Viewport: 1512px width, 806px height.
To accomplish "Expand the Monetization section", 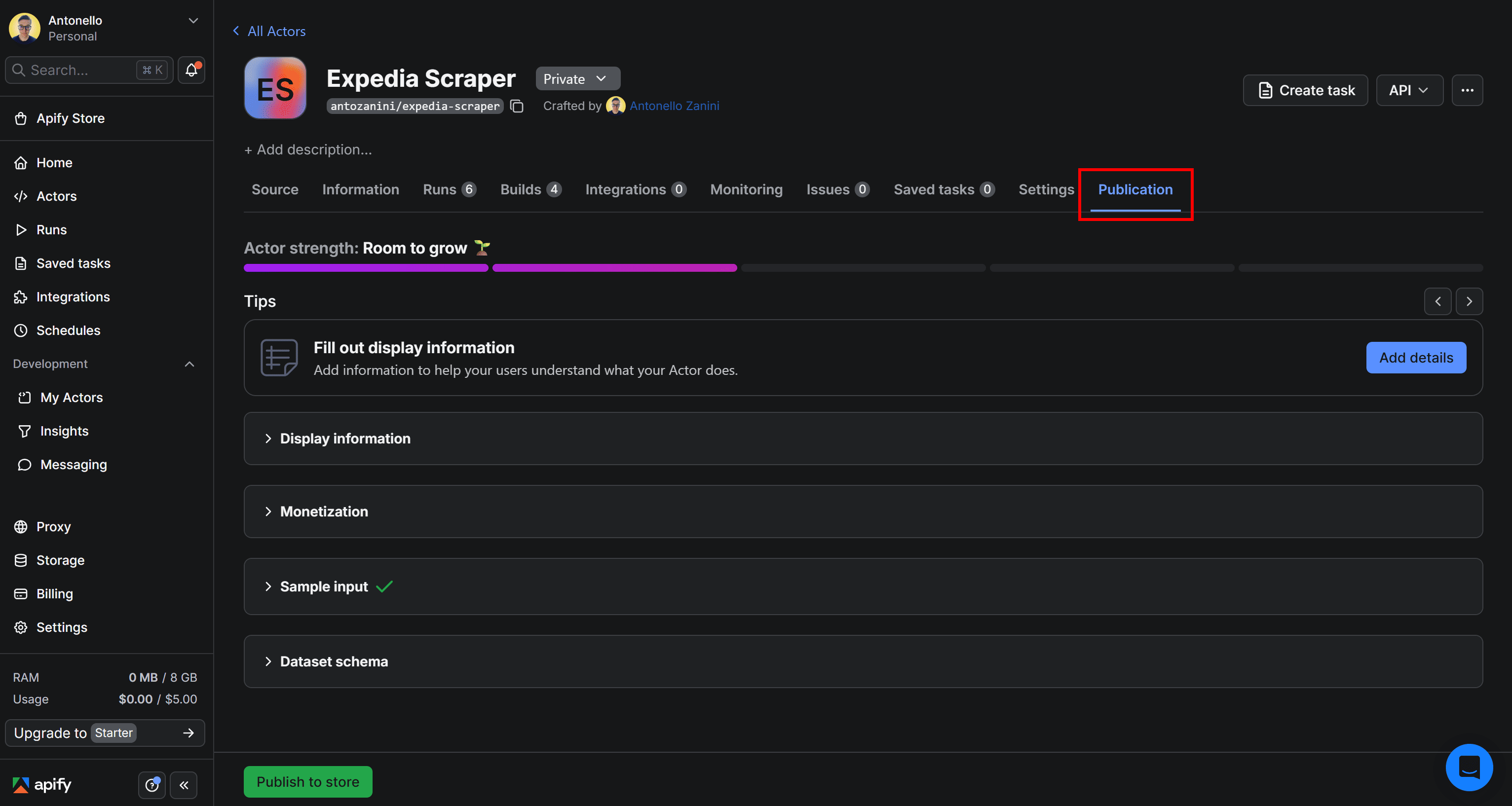I will [x=323, y=511].
